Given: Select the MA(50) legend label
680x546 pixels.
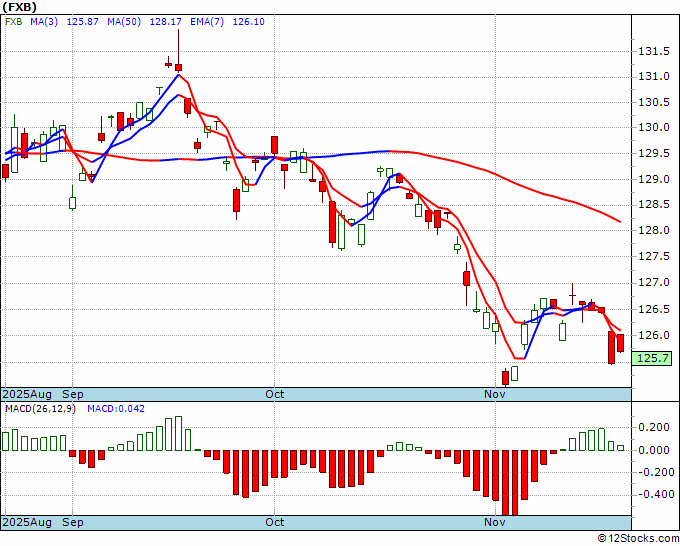Looking at the screenshot, I should click(124, 22).
